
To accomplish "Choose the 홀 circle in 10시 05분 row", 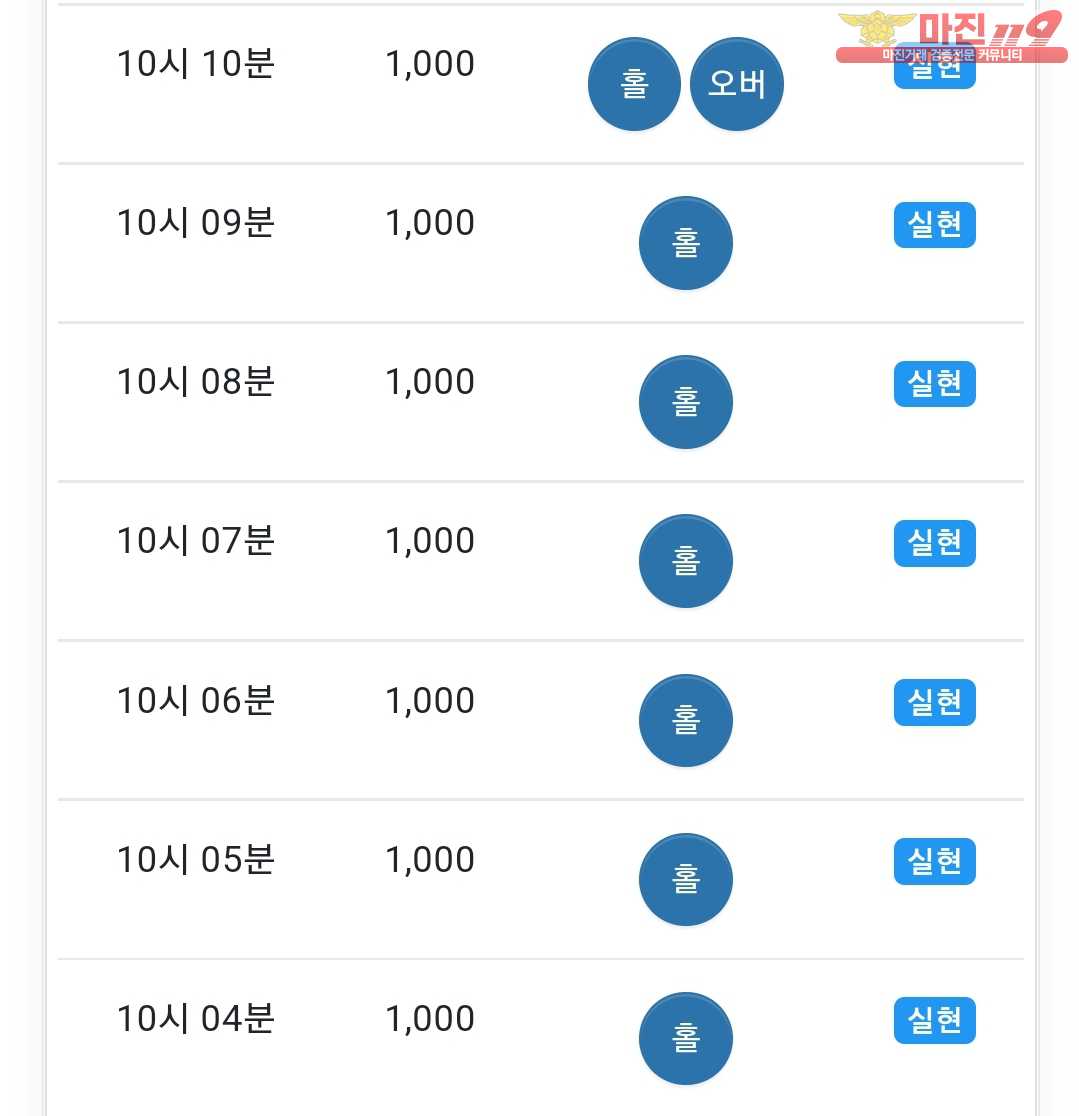I will click(x=685, y=880).
